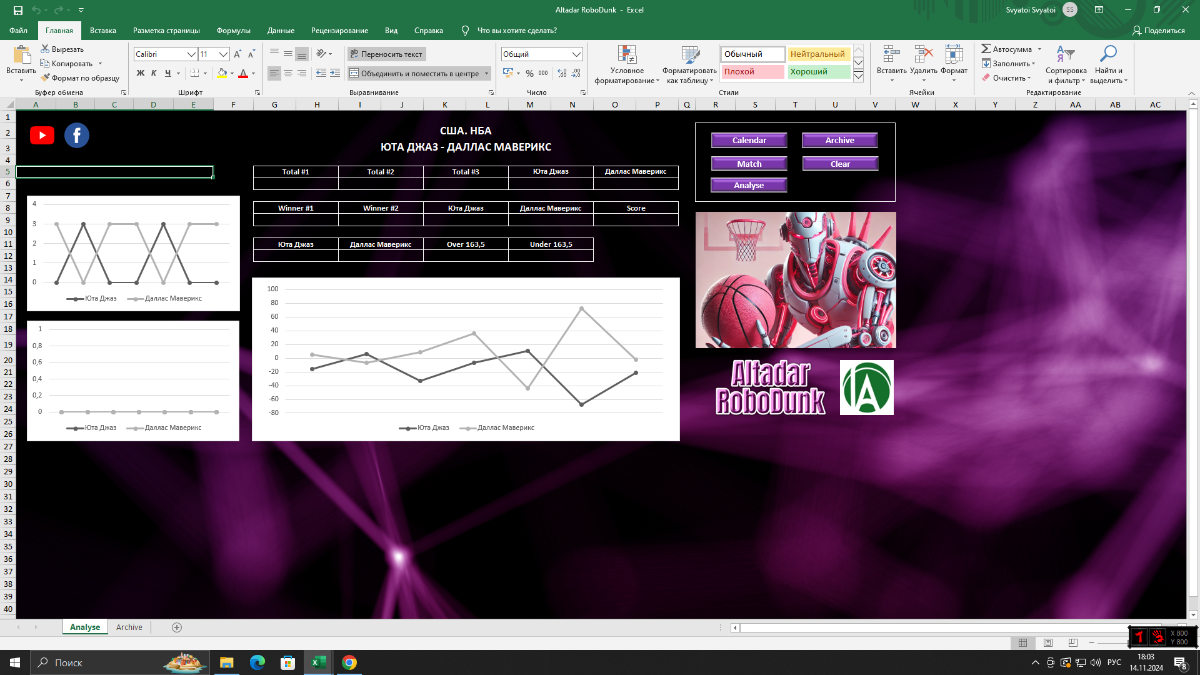The image size is (1200, 675).
Task: Click the cell borders icon
Action: click(x=194, y=73)
